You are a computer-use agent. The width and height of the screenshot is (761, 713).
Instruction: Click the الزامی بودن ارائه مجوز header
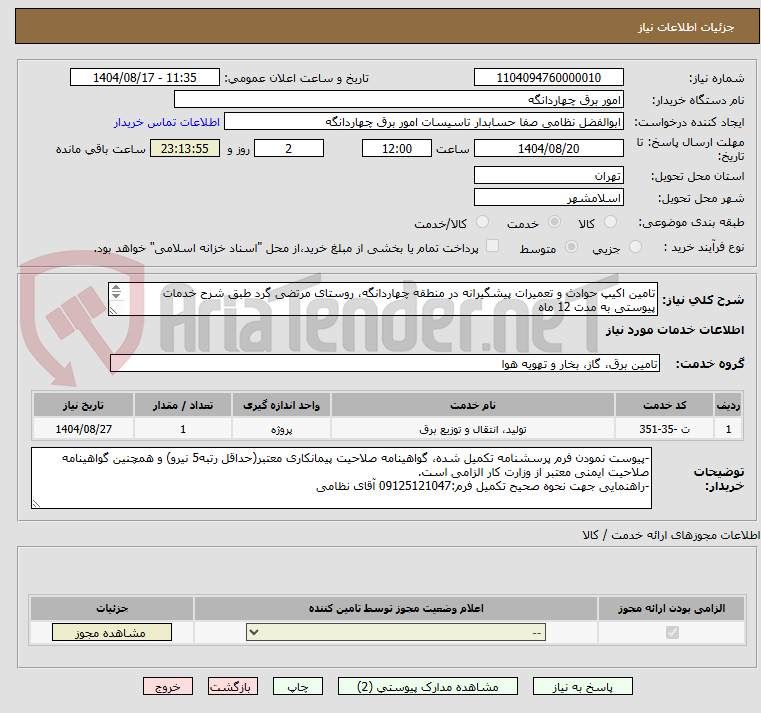click(x=672, y=608)
